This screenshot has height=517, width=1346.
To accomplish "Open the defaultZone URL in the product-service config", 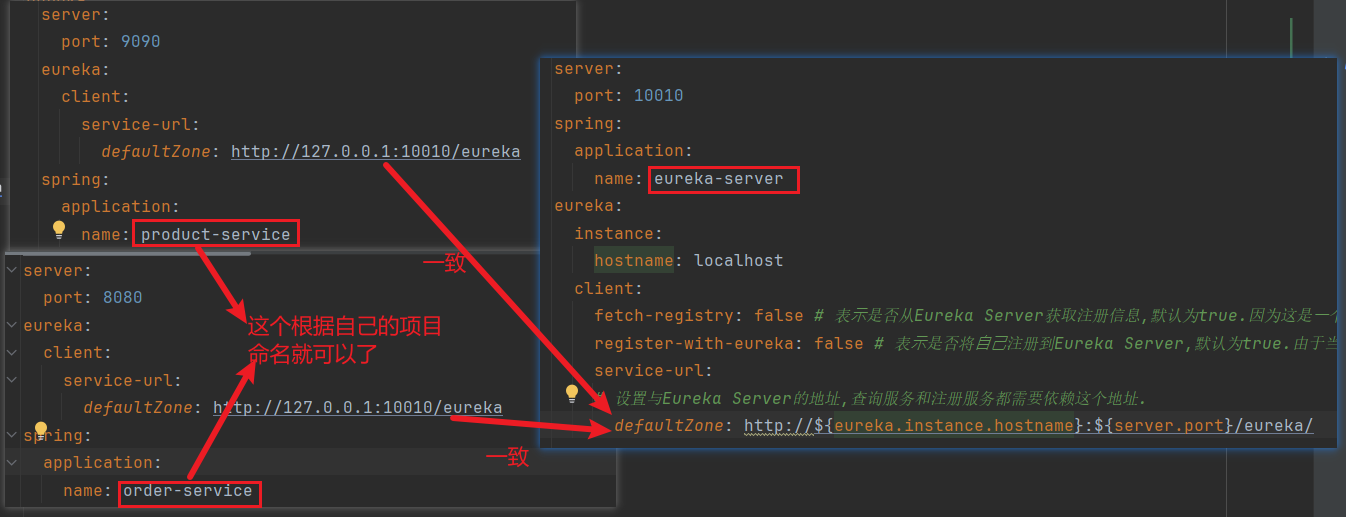I will point(375,152).
